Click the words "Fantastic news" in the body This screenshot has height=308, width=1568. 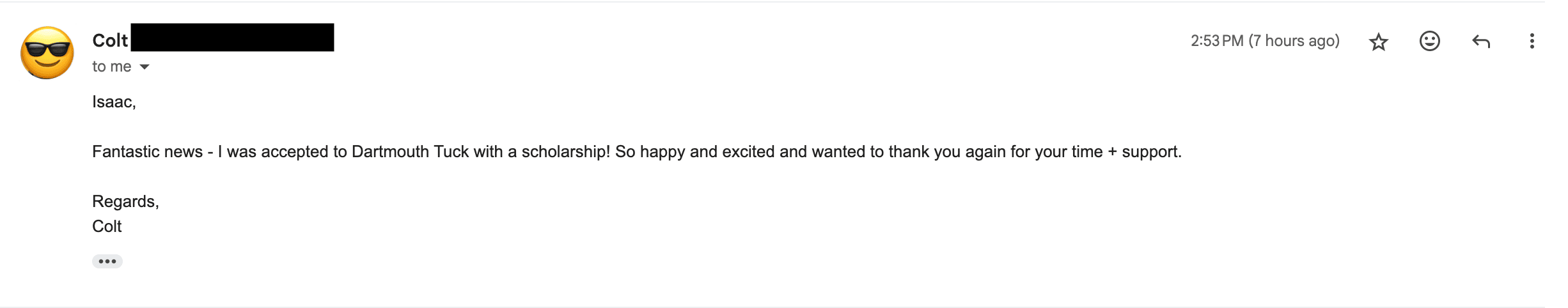(147, 151)
